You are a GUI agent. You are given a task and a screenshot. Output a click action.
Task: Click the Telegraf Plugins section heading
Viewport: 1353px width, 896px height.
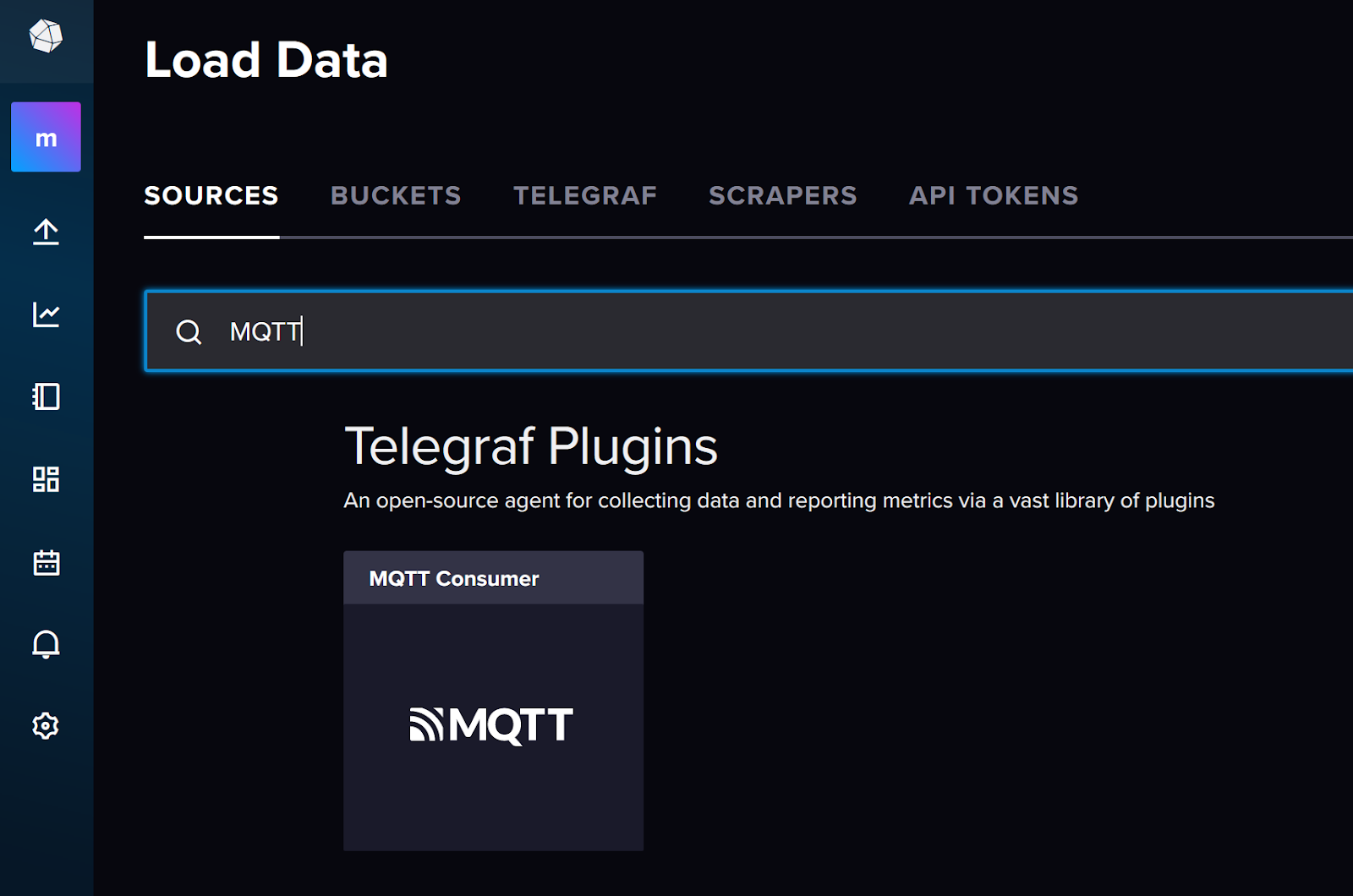531,446
